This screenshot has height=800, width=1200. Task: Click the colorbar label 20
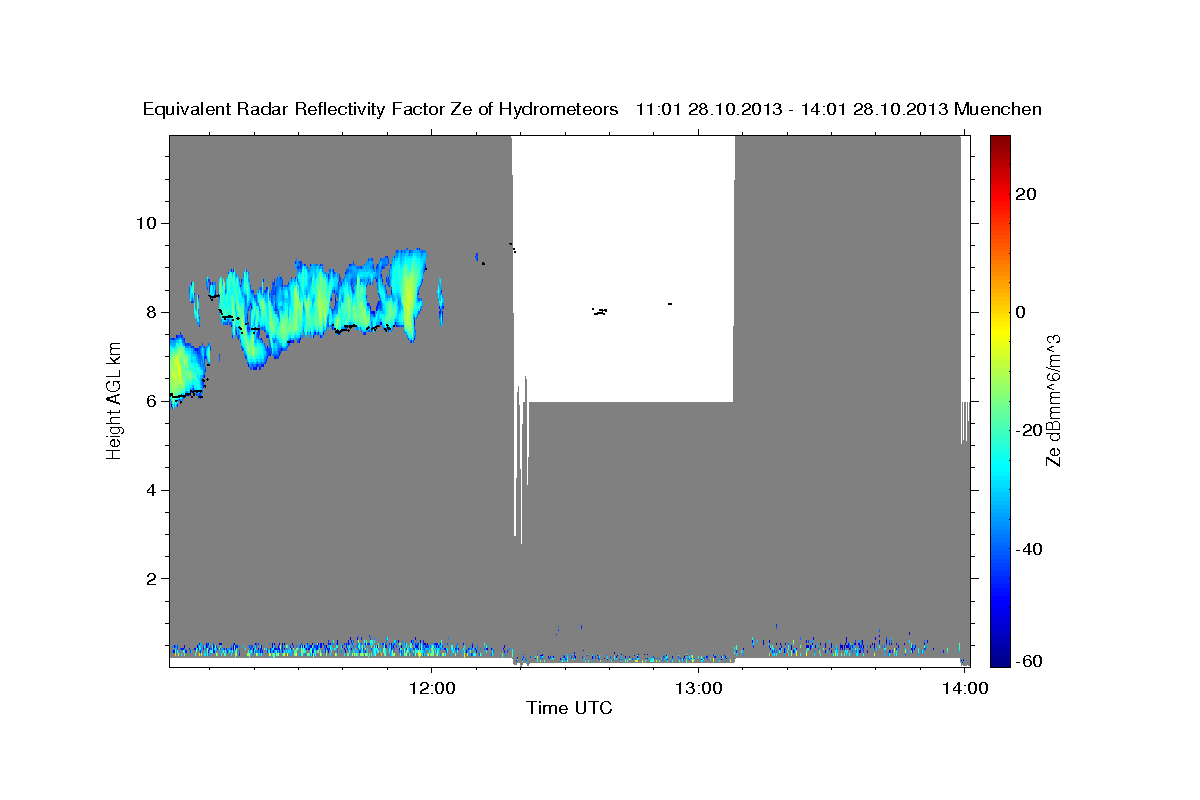(1027, 194)
